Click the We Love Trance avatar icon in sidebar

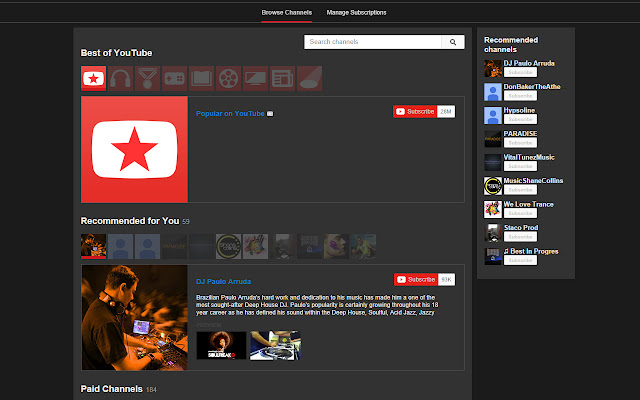[x=493, y=209]
